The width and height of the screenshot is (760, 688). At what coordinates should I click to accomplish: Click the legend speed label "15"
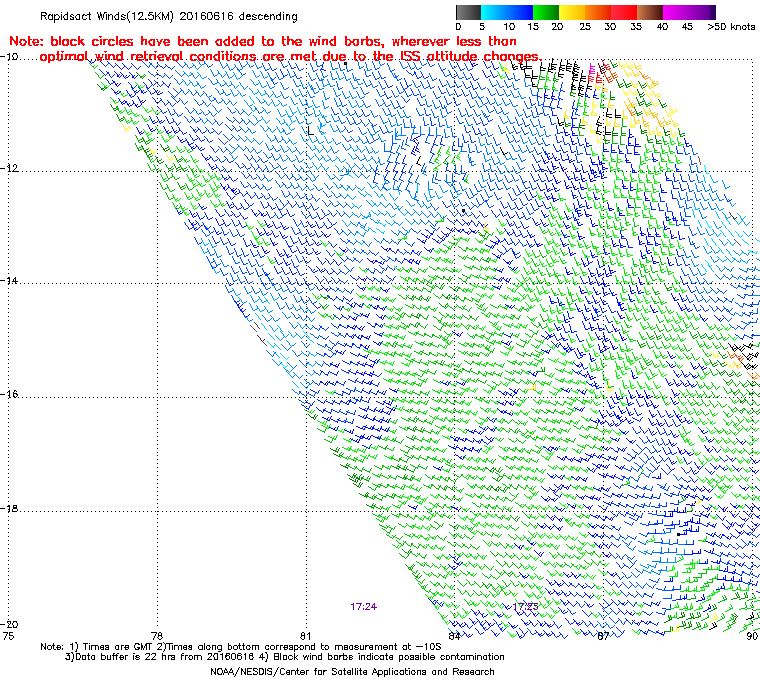[533, 27]
